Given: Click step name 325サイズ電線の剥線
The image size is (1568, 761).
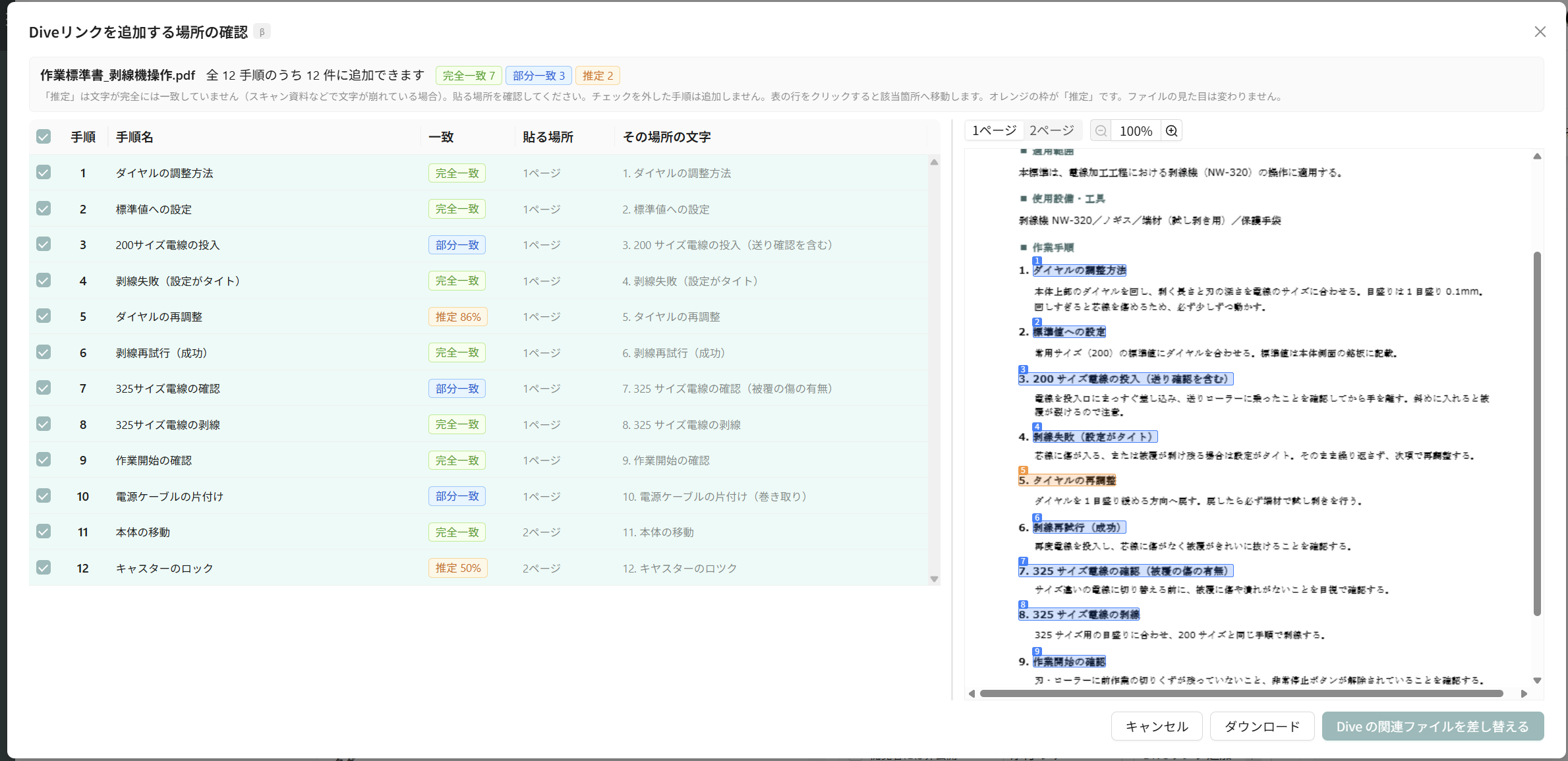Looking at the screenshot, I should [168, 425].
